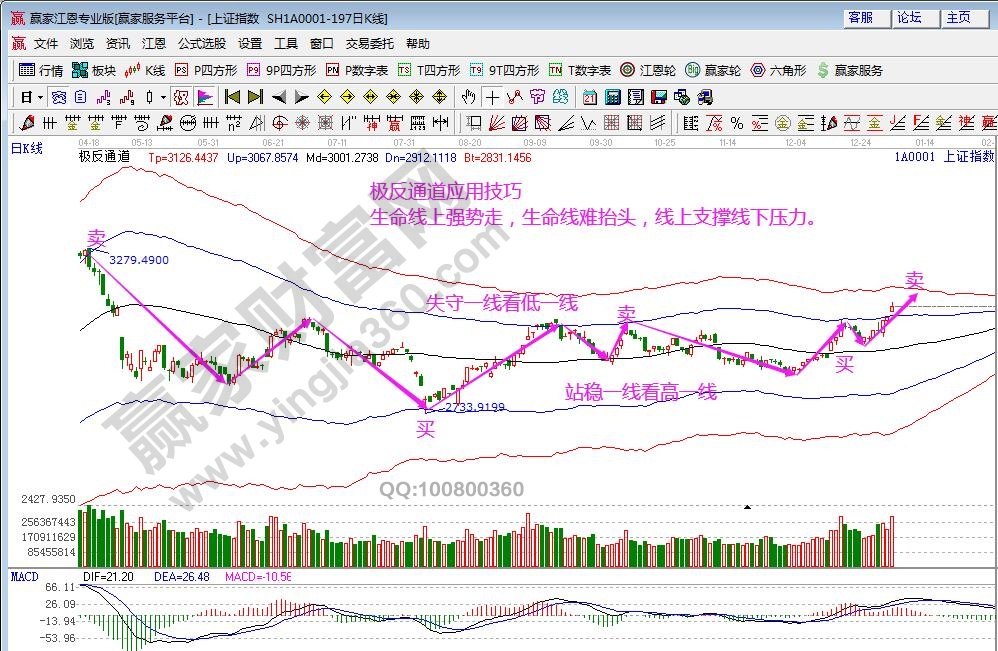998x651 pixels.
Task: Toggle the telephone icon next to period dropdown
Action: tap(58, 97)
